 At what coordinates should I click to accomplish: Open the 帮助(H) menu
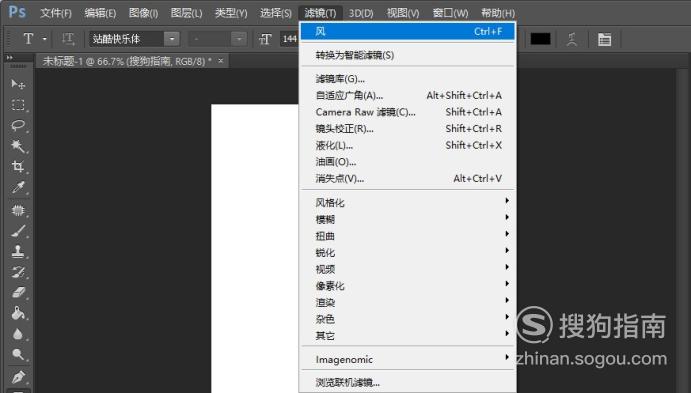[498, 13]
